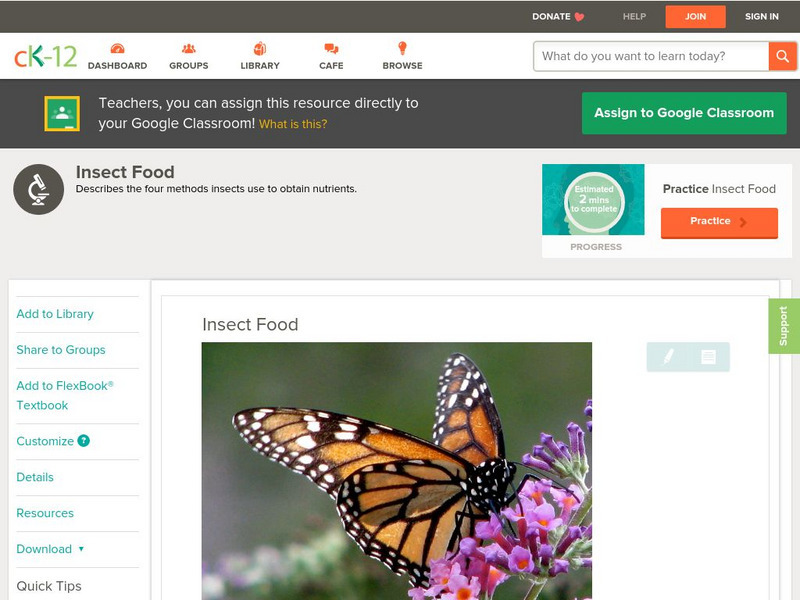800x600 pixels.
Task: Expand the Download options
Action: coord(48,549)
